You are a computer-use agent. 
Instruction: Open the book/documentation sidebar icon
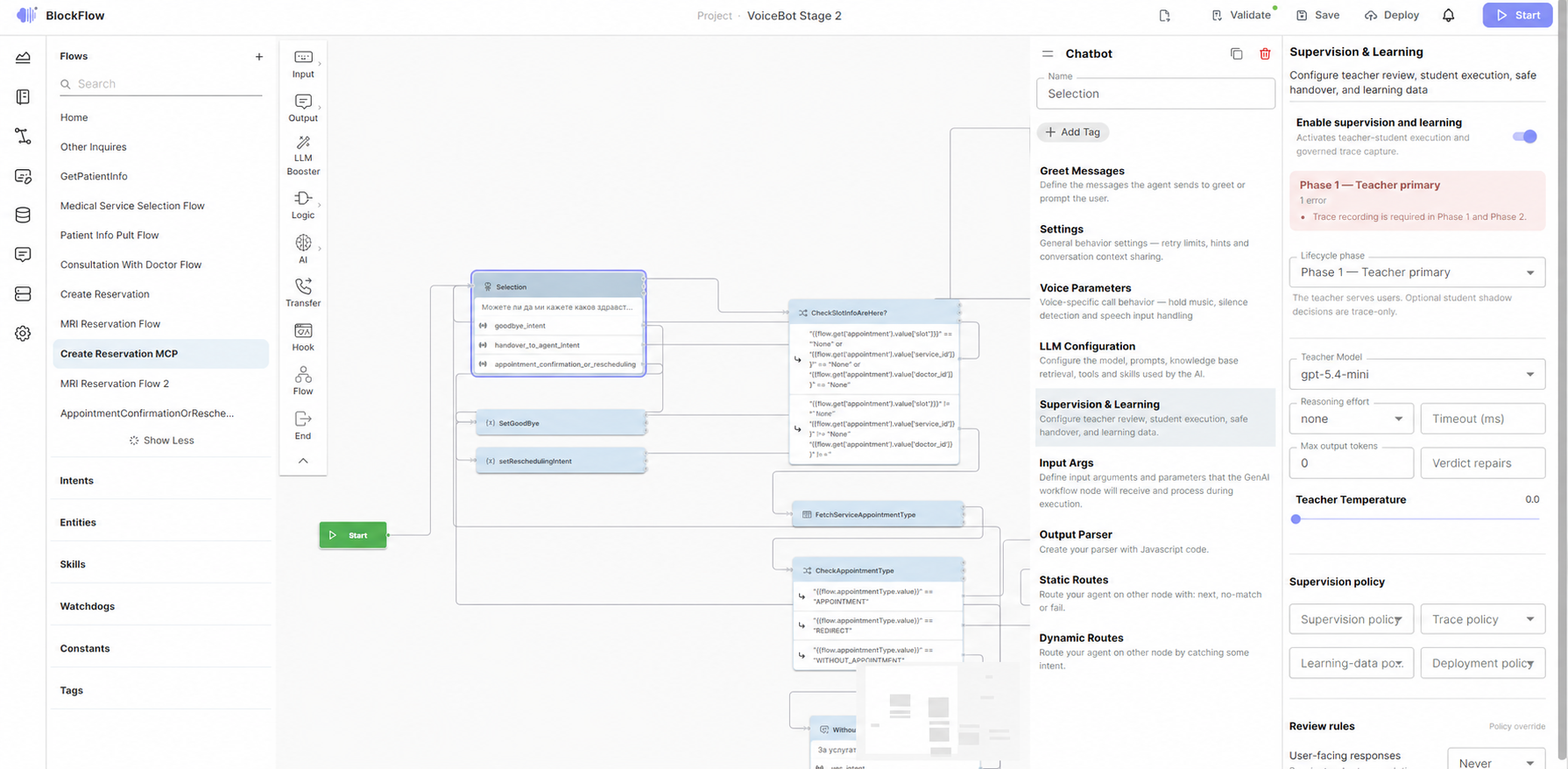23,96
